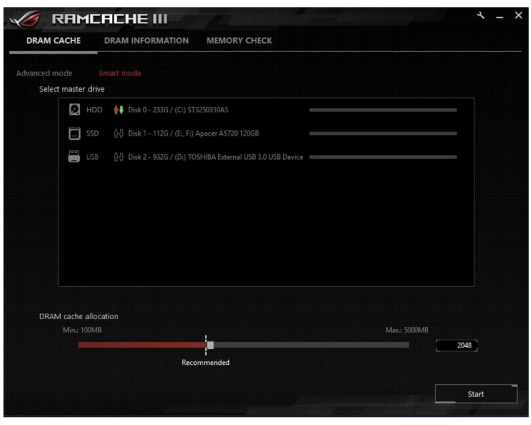Switch to Advanced mode
This screenshot has height=425, width=531.
(44, 73)
